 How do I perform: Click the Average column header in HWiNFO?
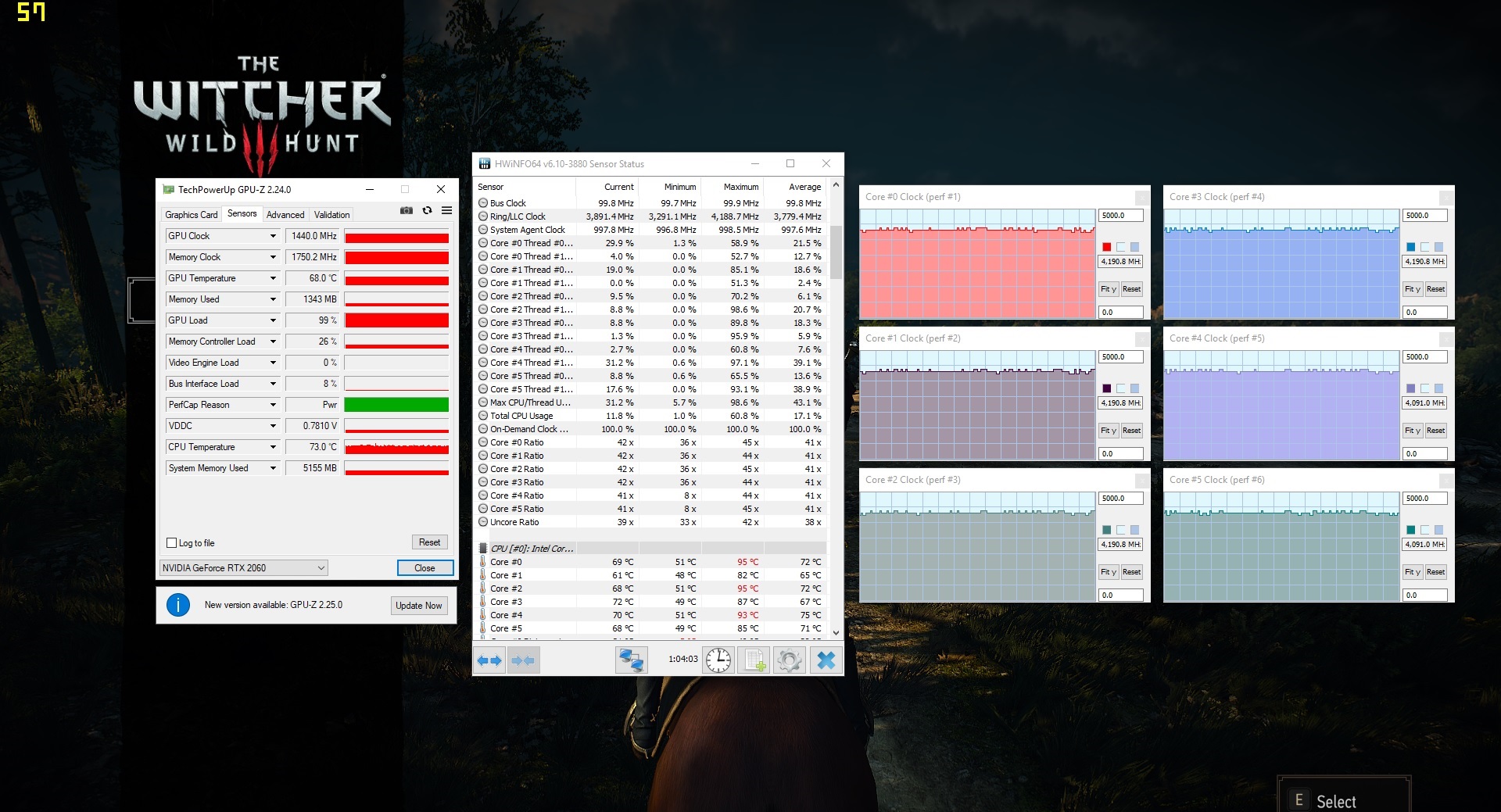[x=796, y=187]
